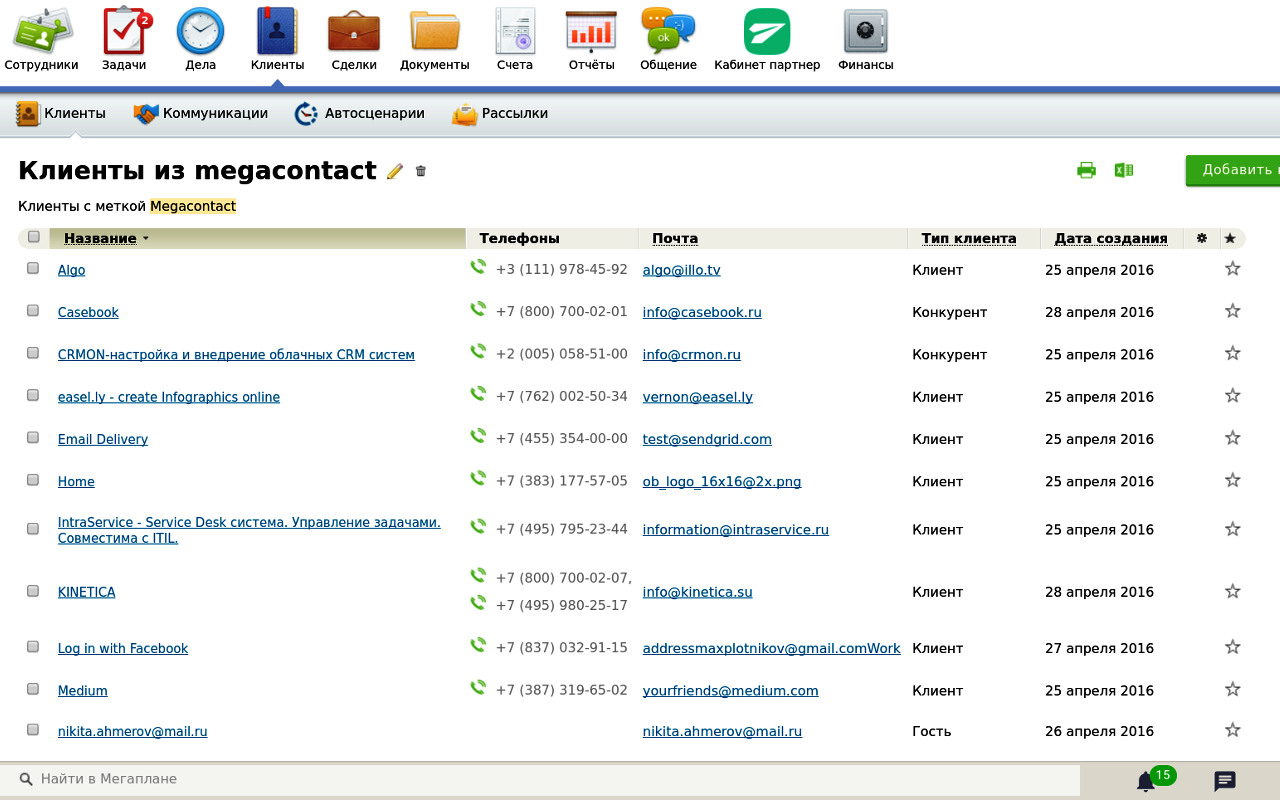Open column settings gear in table header

point(1202,238)
